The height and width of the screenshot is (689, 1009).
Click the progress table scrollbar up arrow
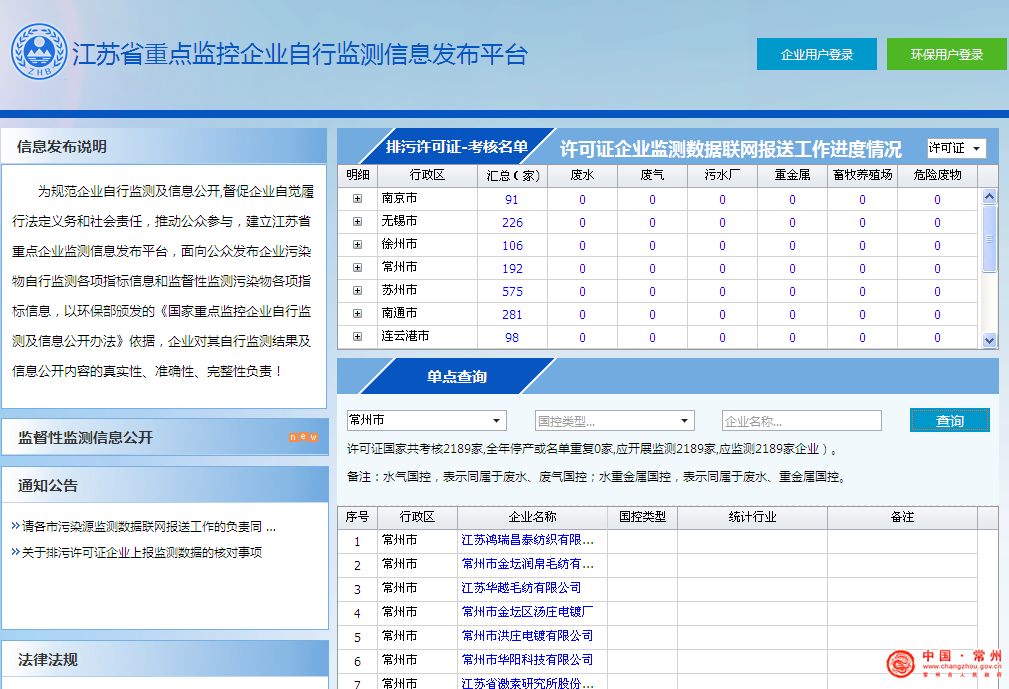pyautogui.click(x=989, y=197)
